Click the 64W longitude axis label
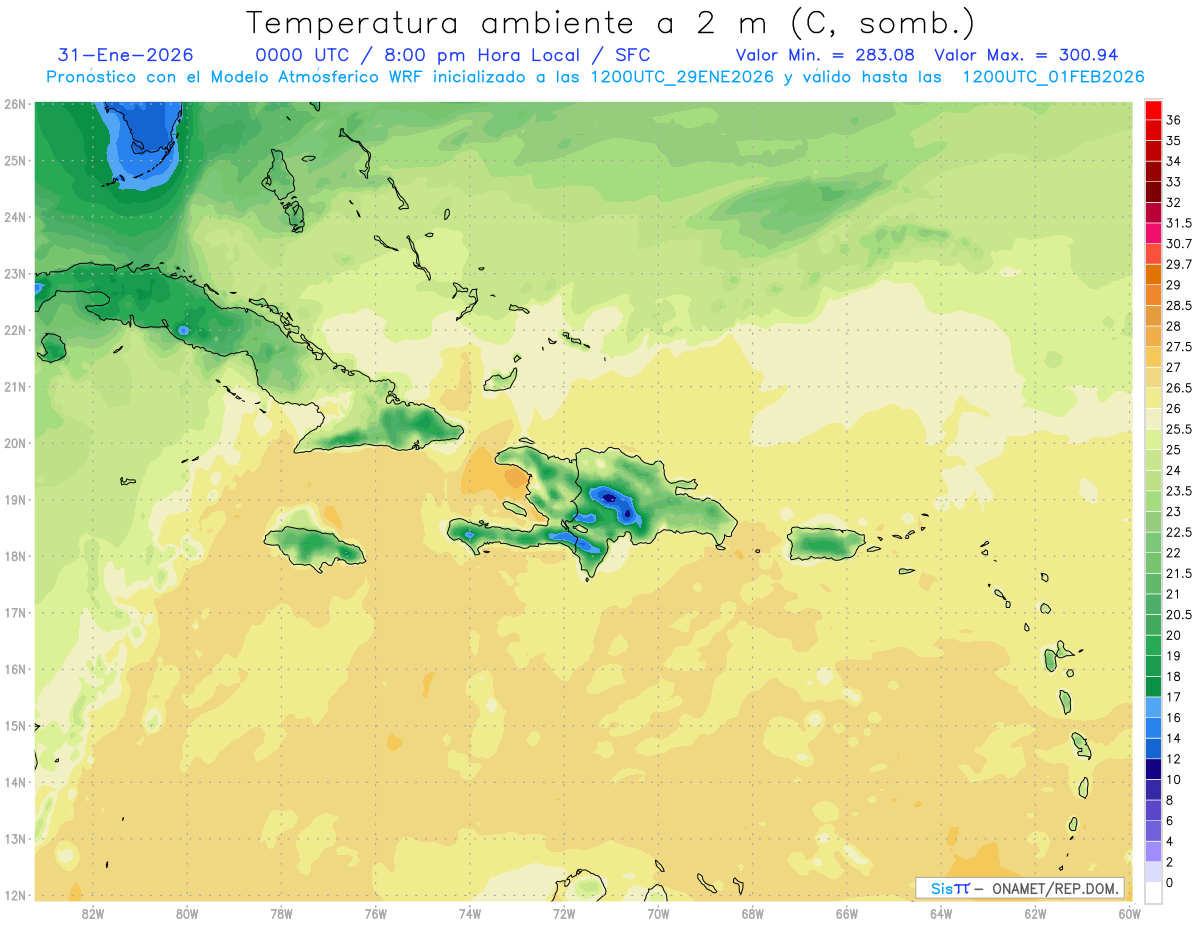The width and height of the screenshot is (1200, 927). (x=940, y=914)
